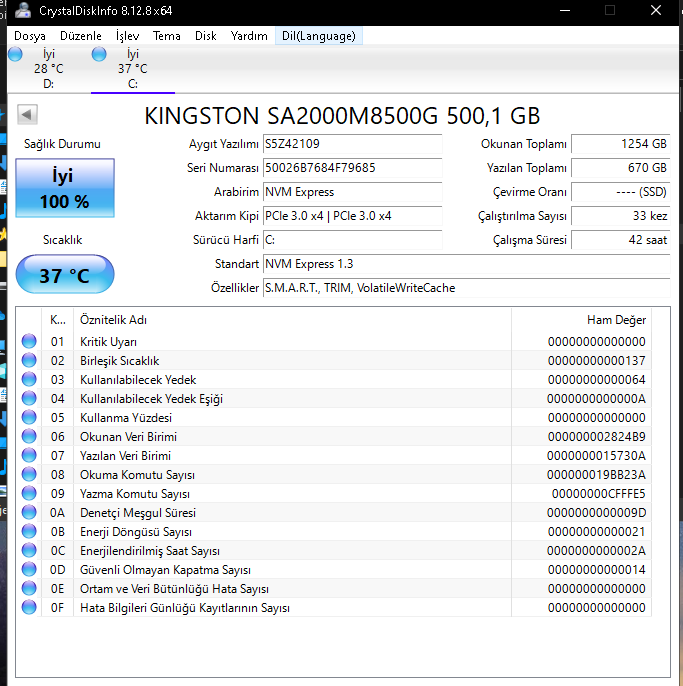Image resolution: width=683 pixels, height=686 pixels.
Task: Open the İşlev menu
Action: pos(127,36)
